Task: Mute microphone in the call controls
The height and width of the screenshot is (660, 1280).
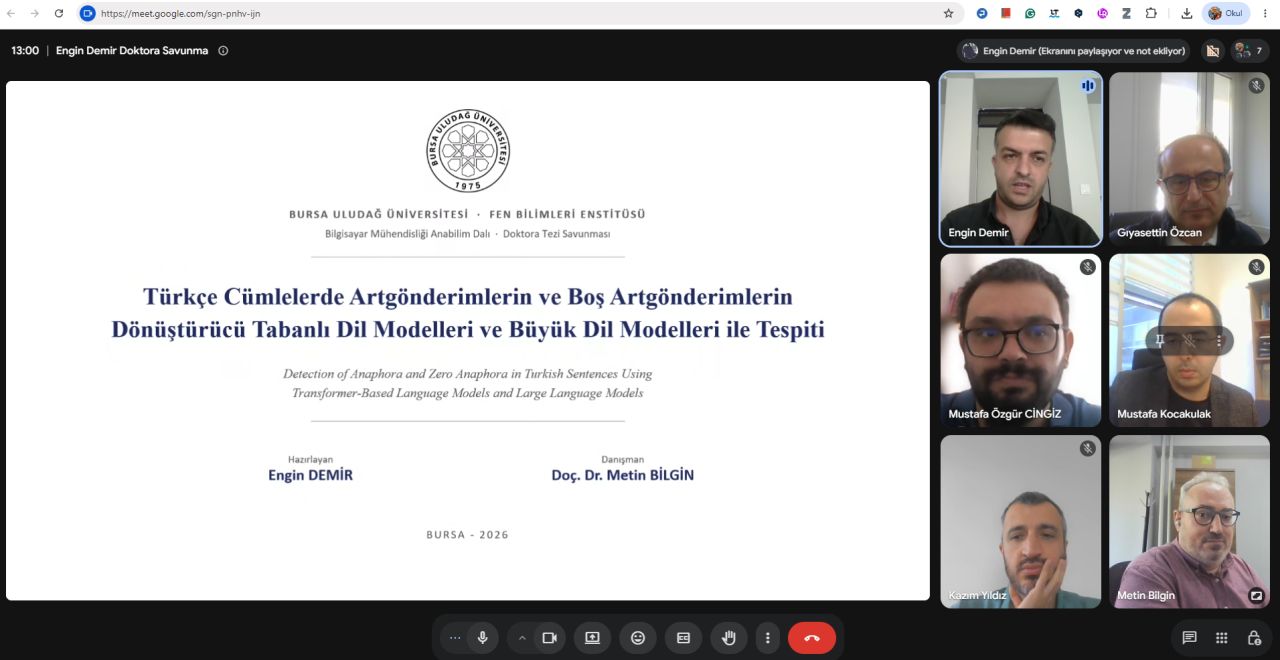Action: pyautogui.click(x=482, y=637)
